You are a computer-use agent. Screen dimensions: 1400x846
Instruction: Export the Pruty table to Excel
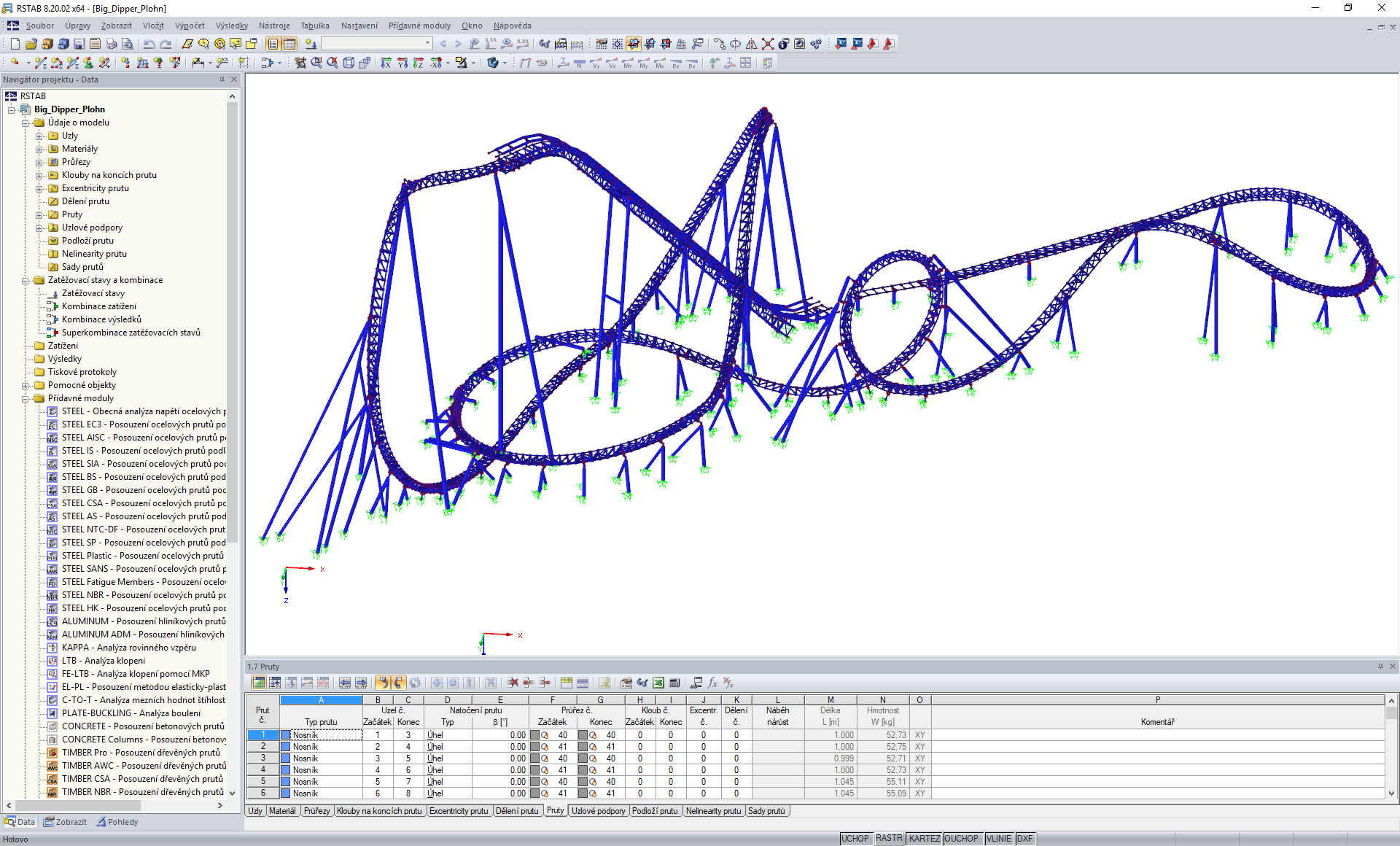point(657,683)
